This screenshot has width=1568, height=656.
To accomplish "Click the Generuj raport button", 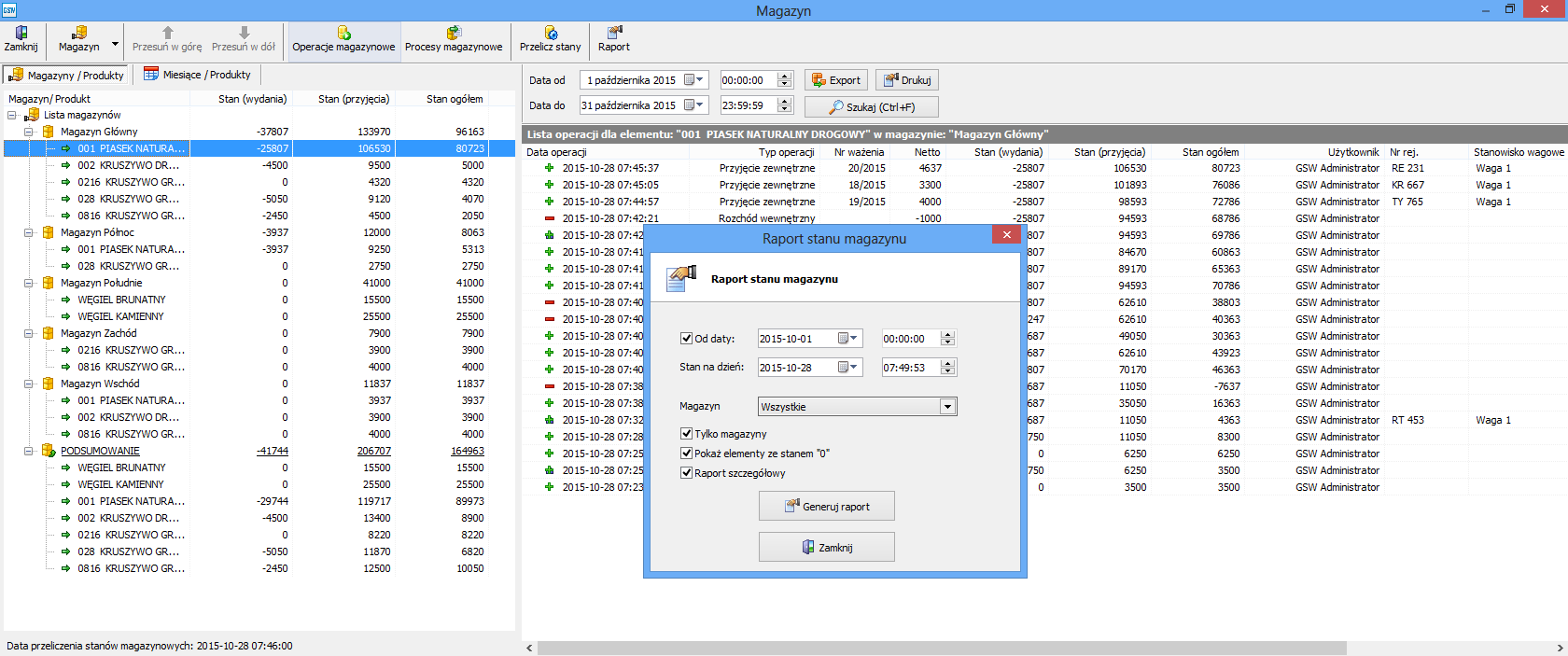I will 826,507.
